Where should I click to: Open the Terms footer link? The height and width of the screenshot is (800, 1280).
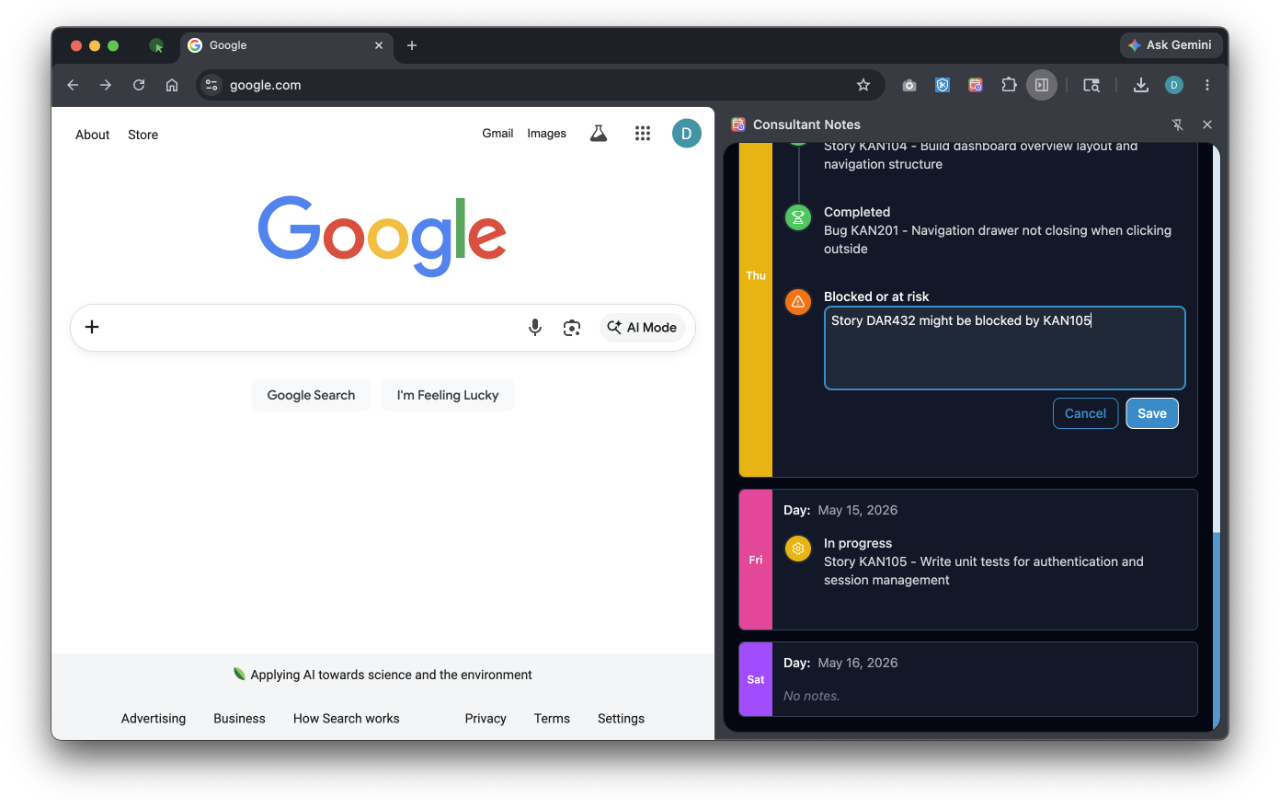(552, 718)
